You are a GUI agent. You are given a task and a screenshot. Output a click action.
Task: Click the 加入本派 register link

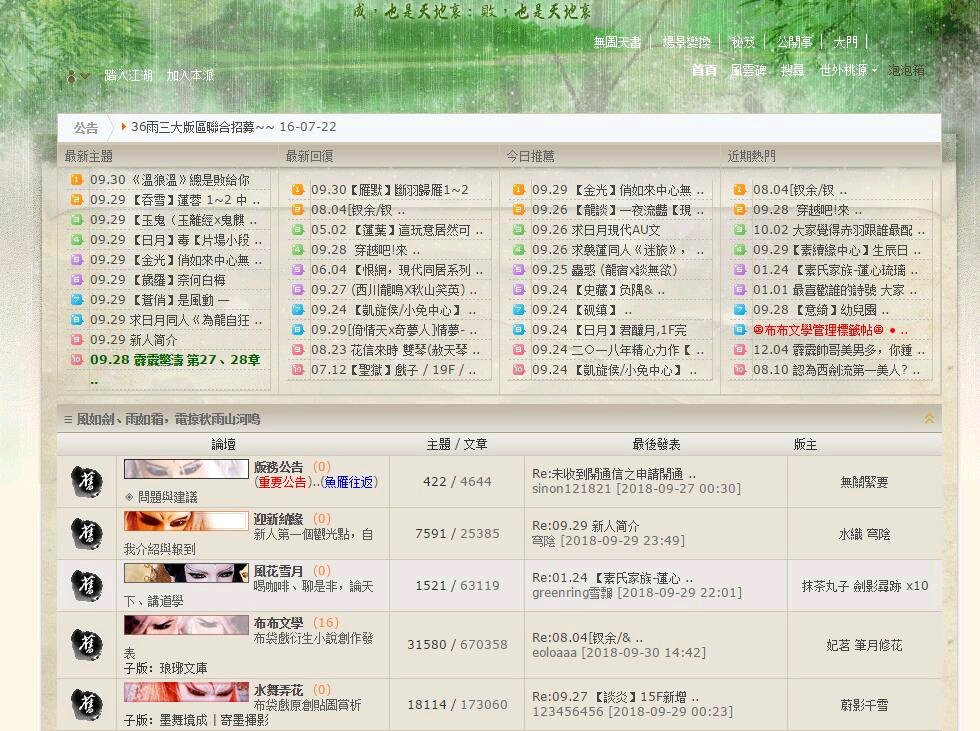(x=190, y=76)
